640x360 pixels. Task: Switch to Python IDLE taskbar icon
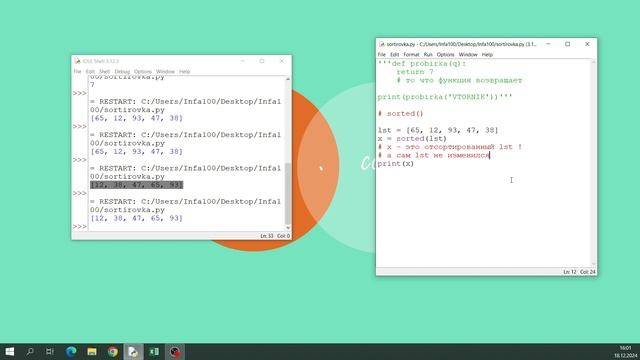click(x=133, y=351)
